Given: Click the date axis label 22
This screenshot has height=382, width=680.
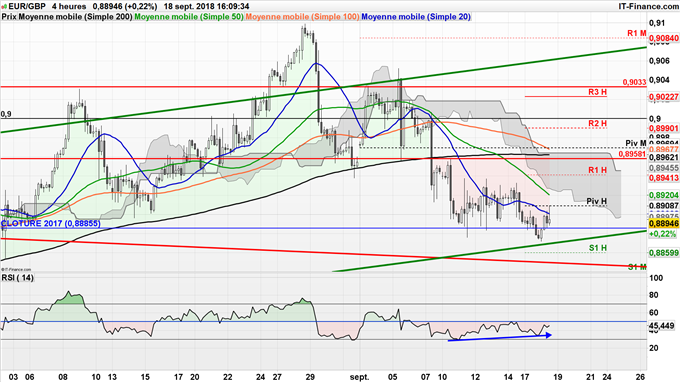Looking at the screenshot, I should [228, 377].
